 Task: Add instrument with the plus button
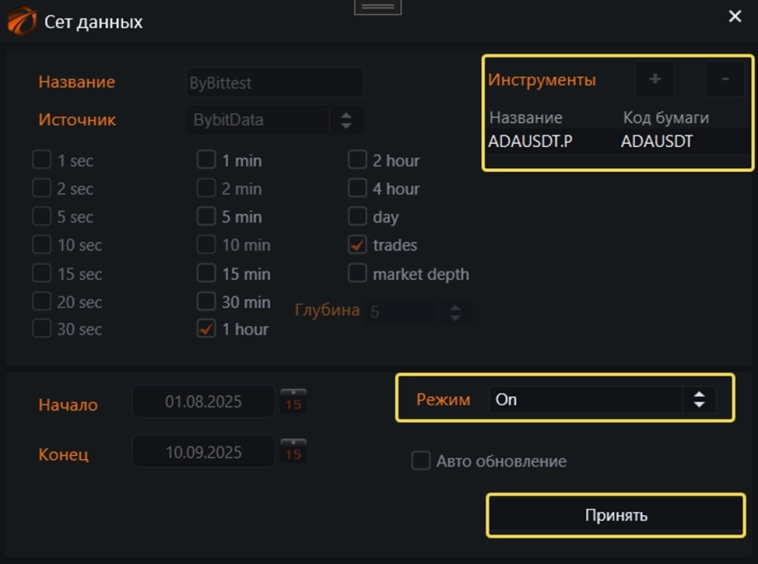[655, 79]
